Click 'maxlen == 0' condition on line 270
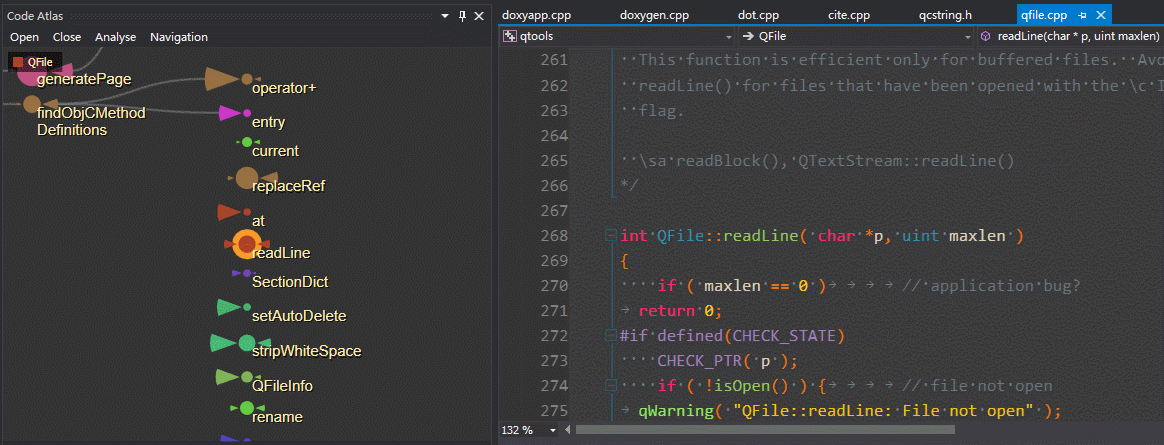This screenshot has height=445, width=1164. tap(755, 286)
